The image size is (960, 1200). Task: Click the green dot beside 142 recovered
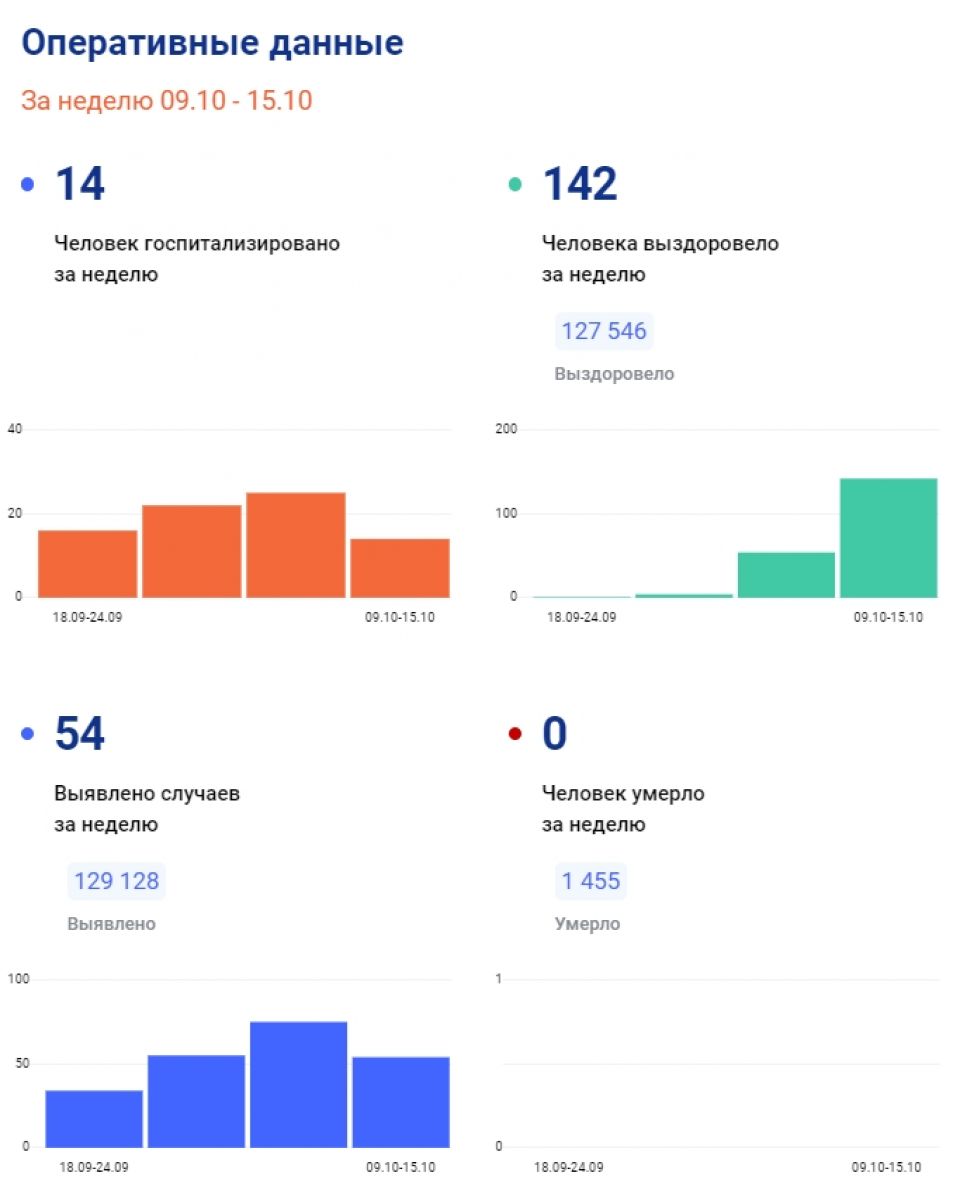pyautogui.click(x=515, y=184)
